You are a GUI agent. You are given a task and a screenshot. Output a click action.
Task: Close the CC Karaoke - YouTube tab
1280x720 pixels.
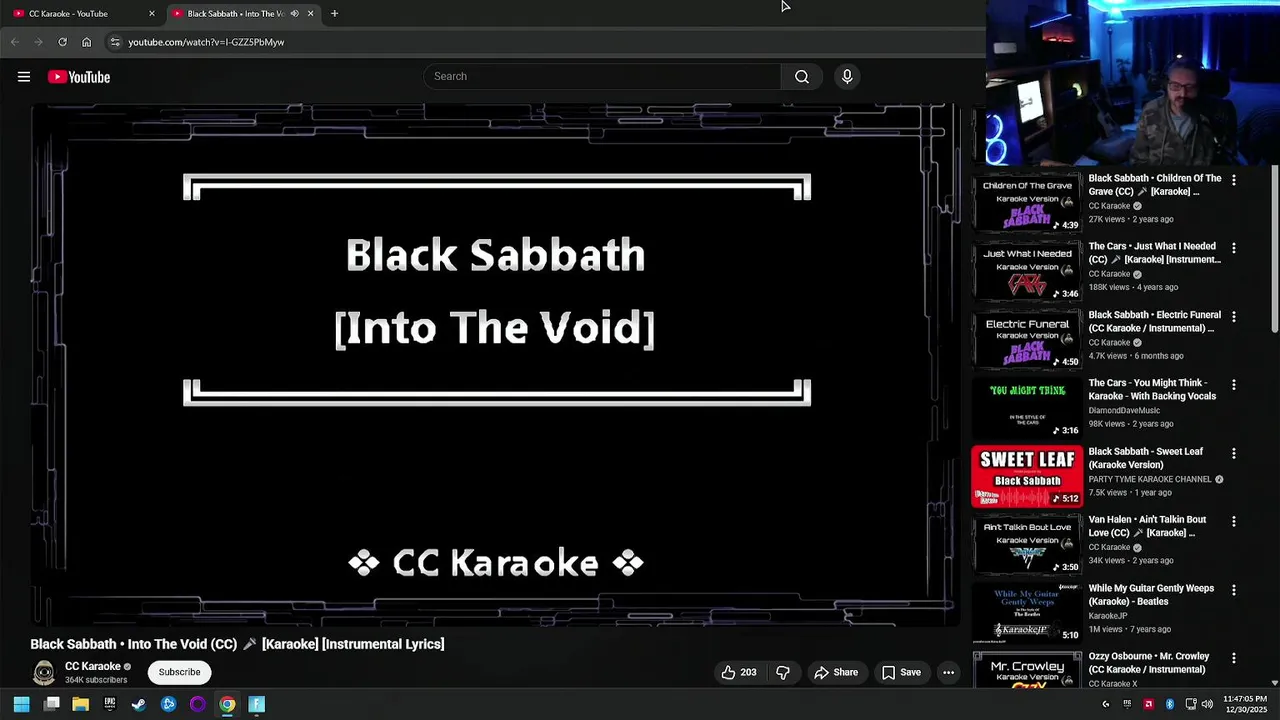coord(152,14)
